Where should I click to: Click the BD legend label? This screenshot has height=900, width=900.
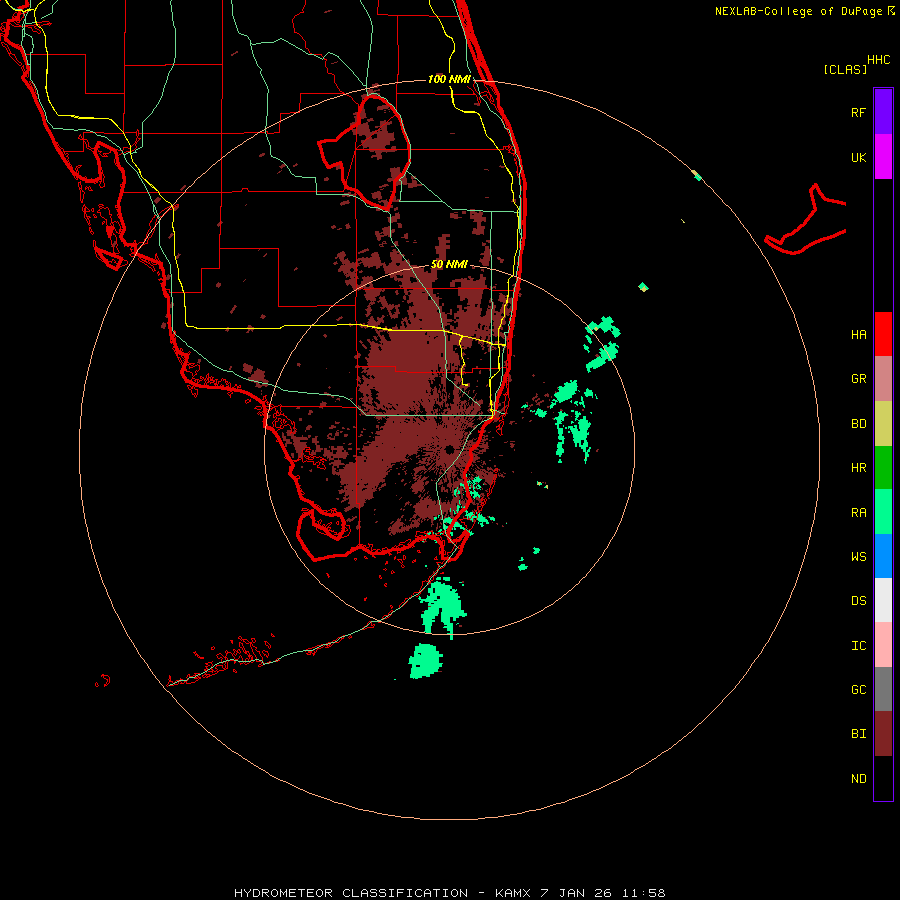[x=858, y=424]
